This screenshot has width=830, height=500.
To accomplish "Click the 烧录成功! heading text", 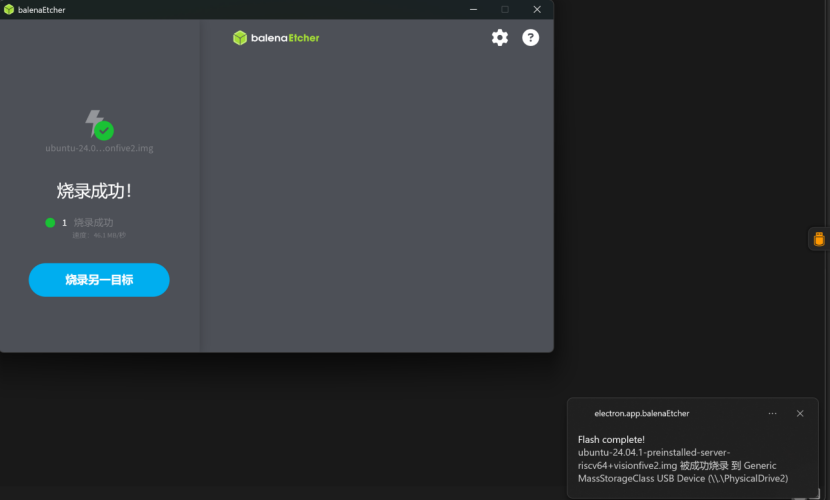I will click(x=94, y=190).
